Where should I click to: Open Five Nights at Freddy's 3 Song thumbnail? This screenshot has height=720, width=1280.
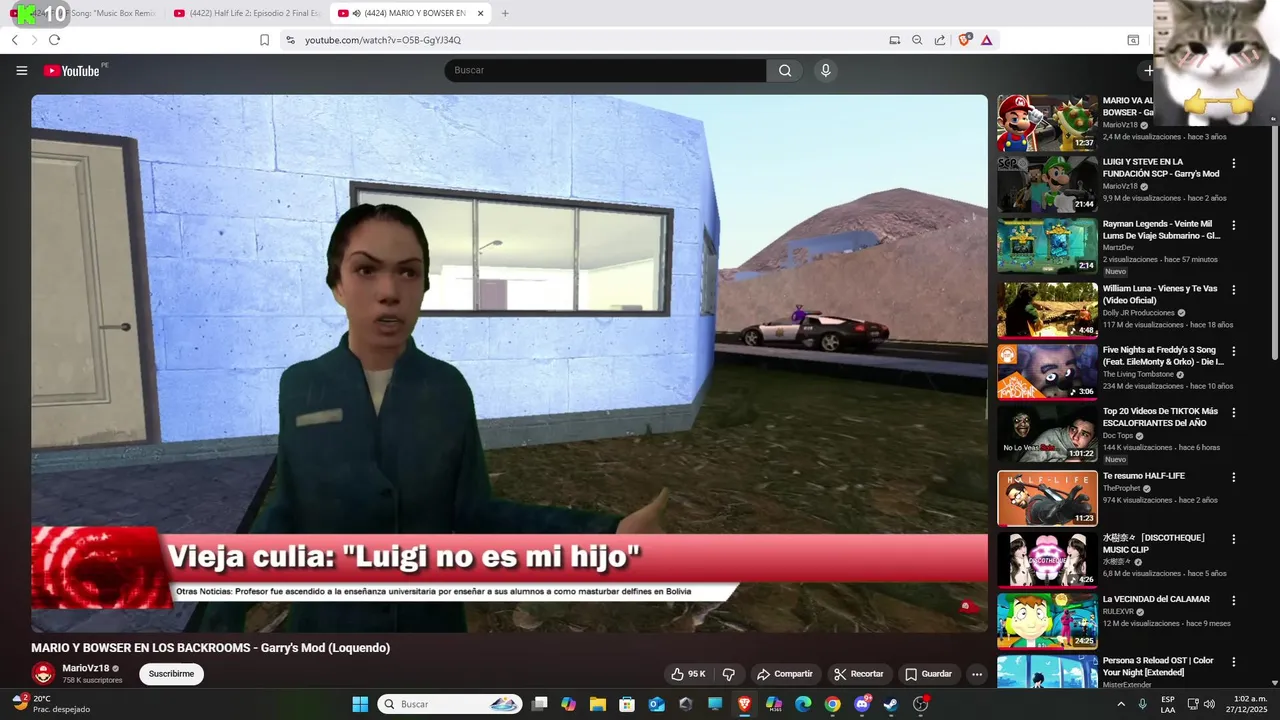click(1047, 371)
